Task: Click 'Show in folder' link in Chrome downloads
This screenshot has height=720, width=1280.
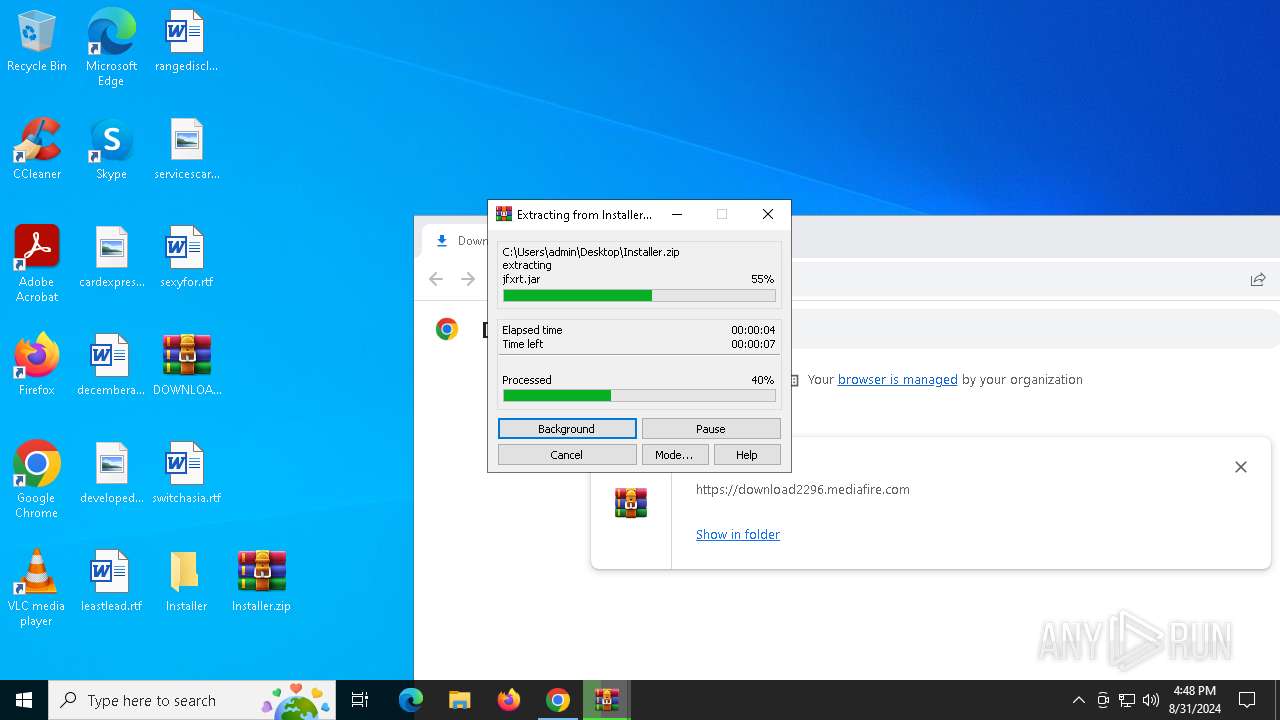Action: 738,535
